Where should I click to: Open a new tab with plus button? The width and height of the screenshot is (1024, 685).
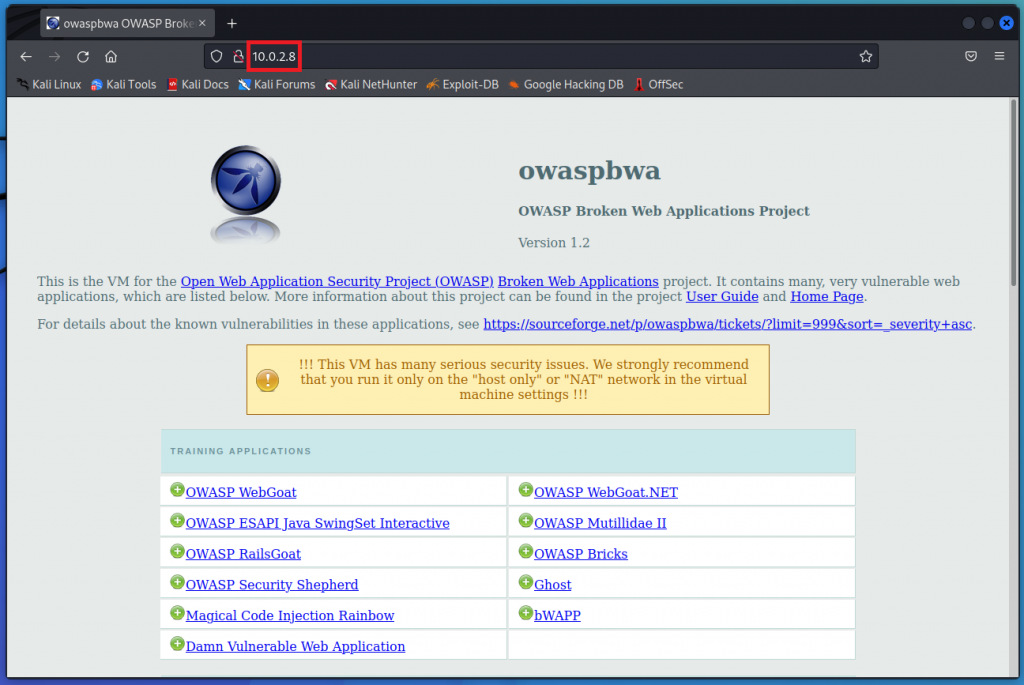pyautogui.click(x=232, y=24)
